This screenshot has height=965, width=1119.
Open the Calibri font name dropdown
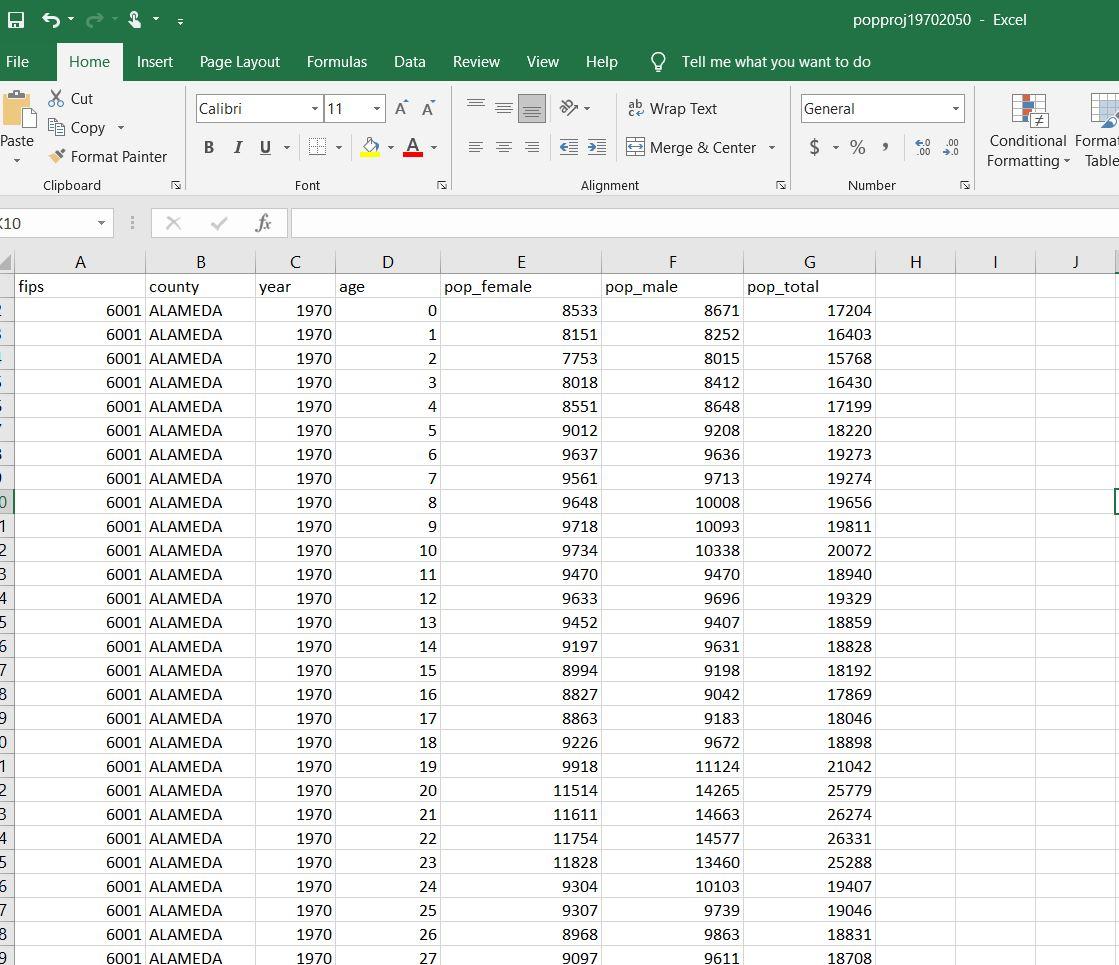[x=315, y=109]
